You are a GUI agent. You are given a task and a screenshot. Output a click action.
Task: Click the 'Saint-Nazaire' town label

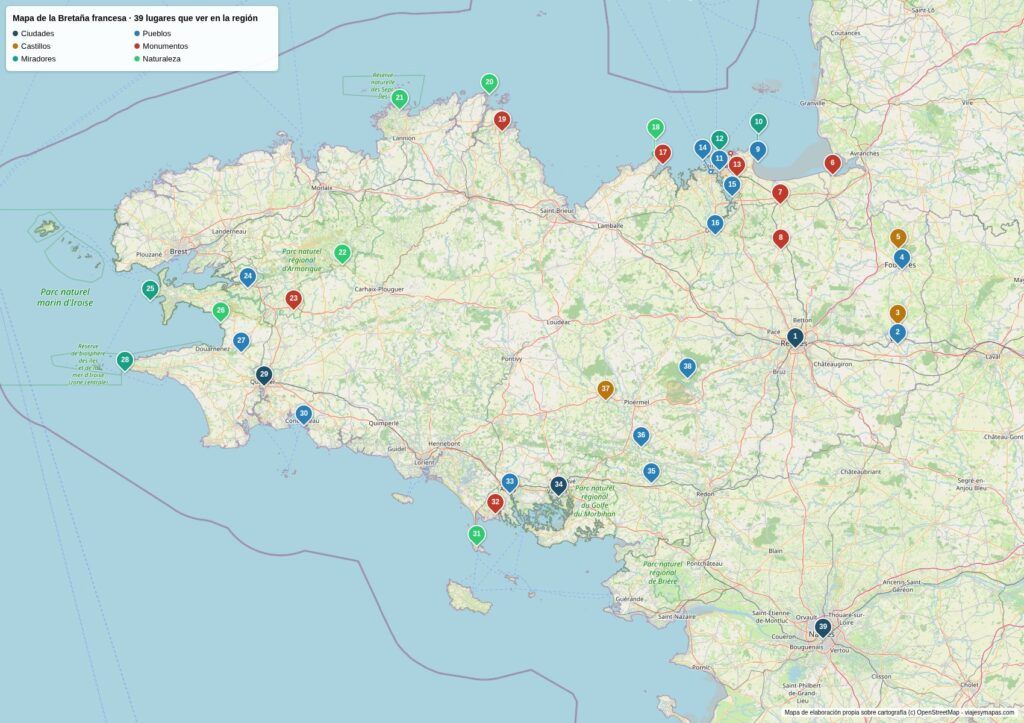(x=677, y=617)
